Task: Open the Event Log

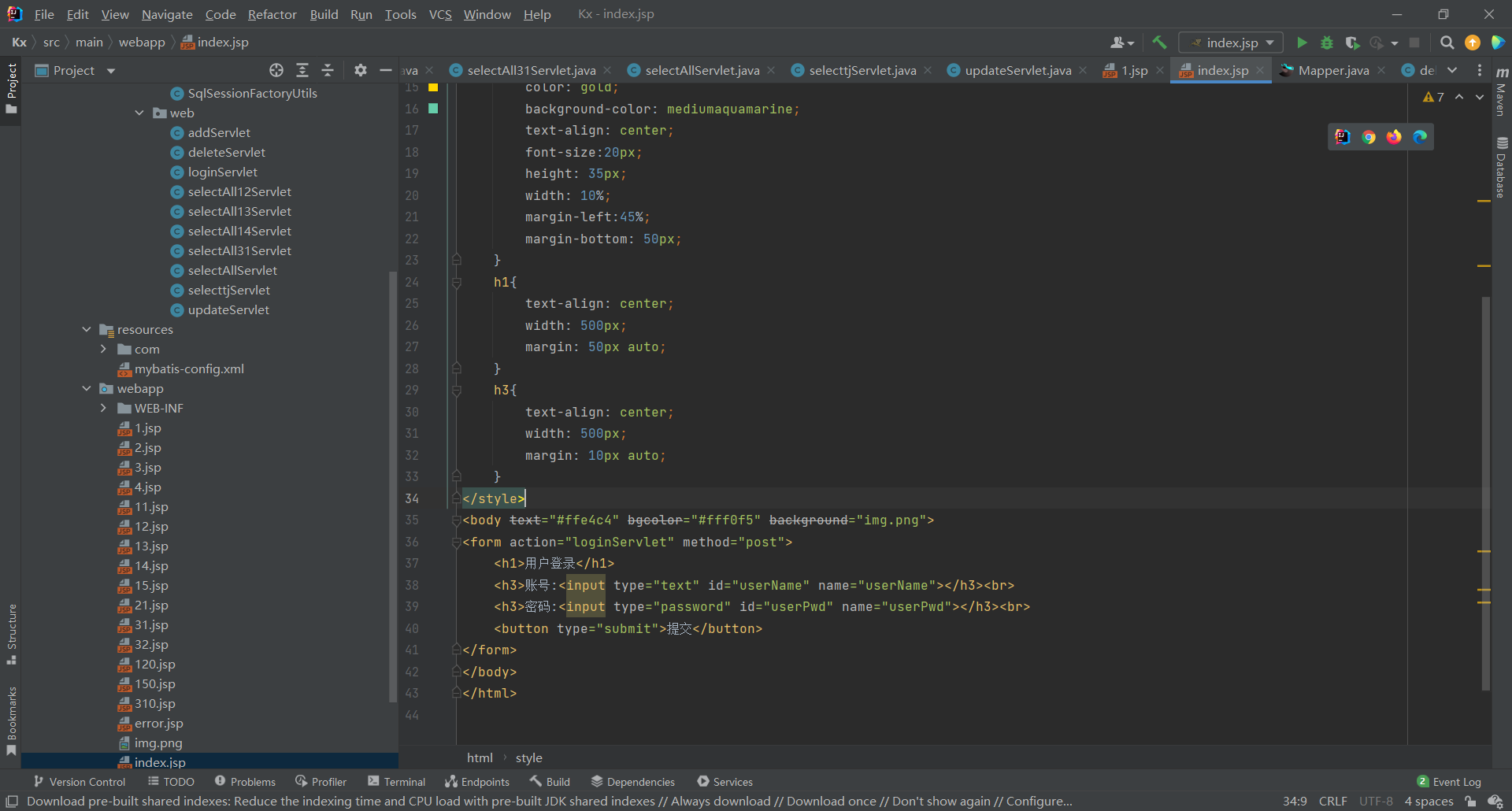Action: (1449, 782)
